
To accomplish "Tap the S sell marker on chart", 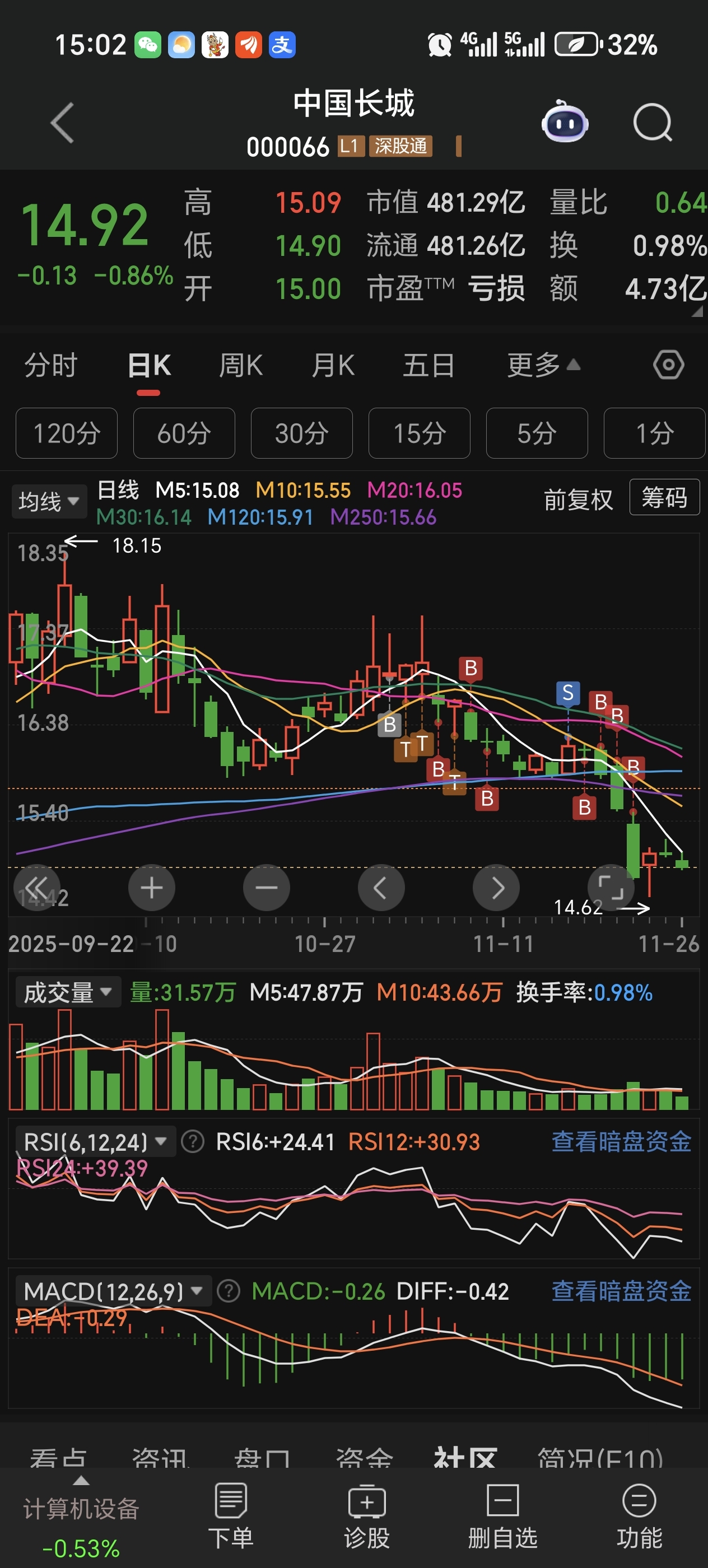I will [x=567, y=693].
